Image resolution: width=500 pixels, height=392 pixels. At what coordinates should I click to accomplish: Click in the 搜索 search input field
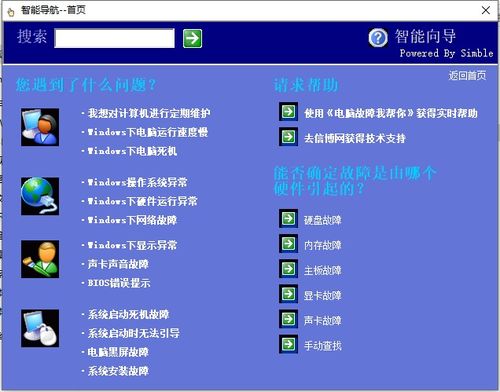tap(114, 38)
